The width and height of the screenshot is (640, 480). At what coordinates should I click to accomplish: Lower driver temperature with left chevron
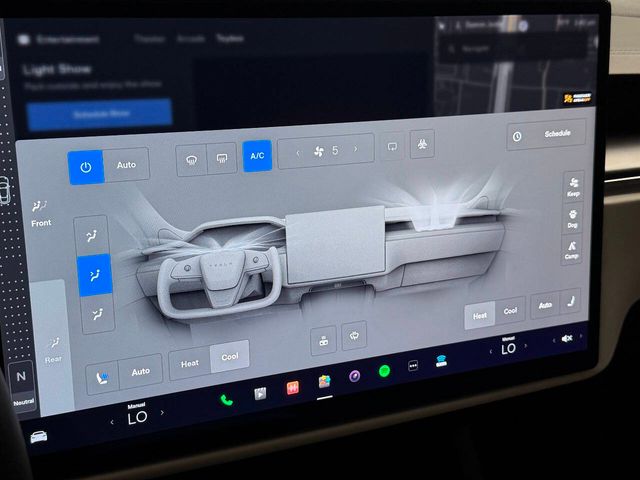pyautogui.click(x=112, y=422)
